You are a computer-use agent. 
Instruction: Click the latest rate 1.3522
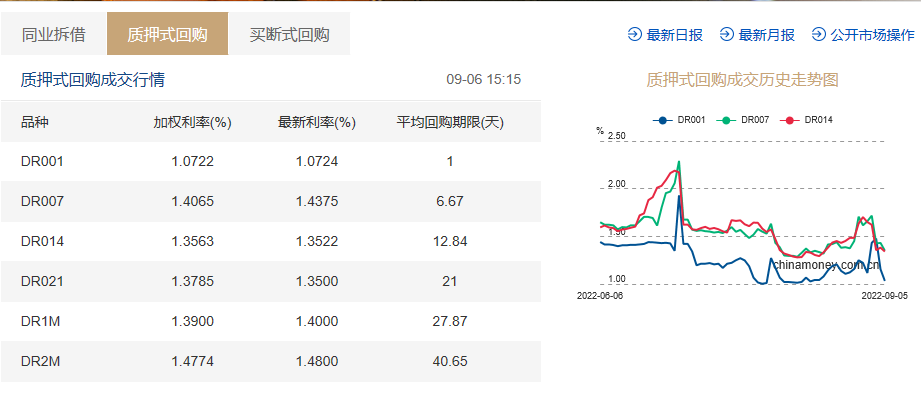click(317, 241)
